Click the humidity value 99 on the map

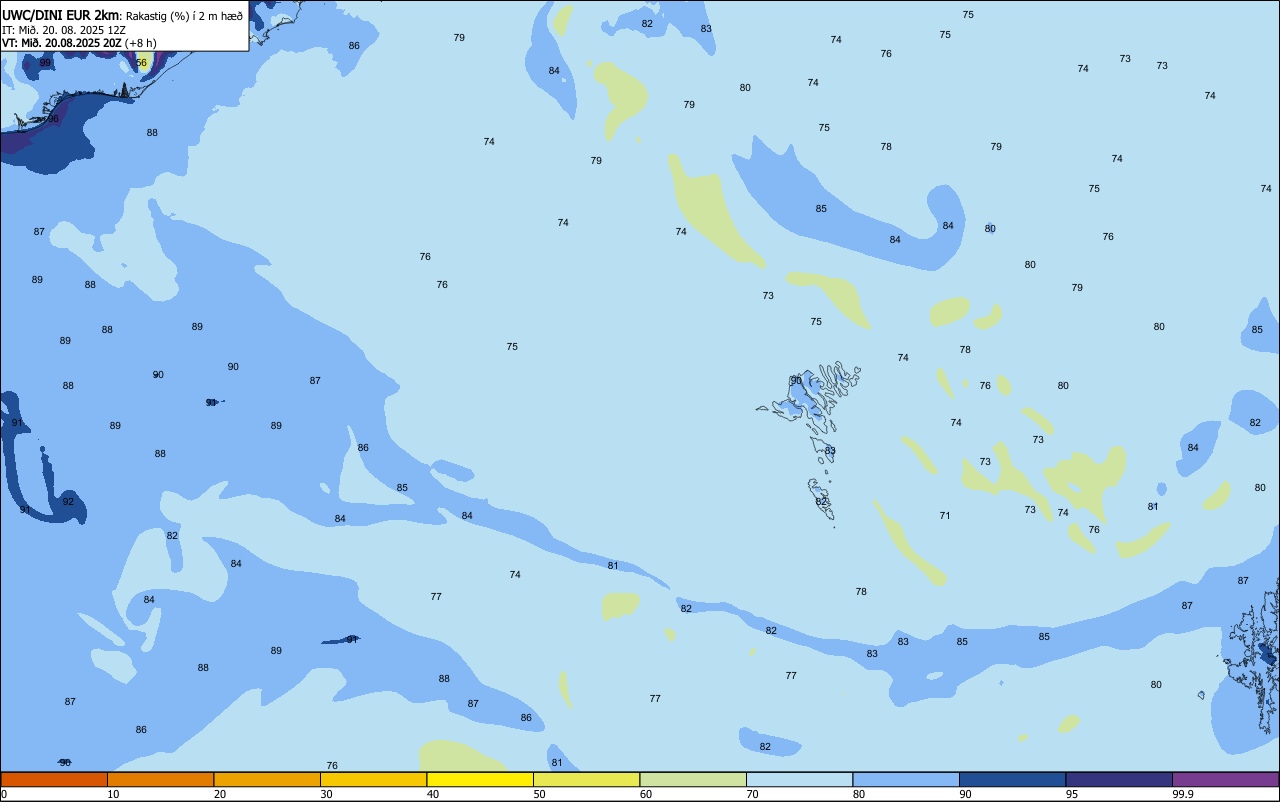click(x=45, y=62)
